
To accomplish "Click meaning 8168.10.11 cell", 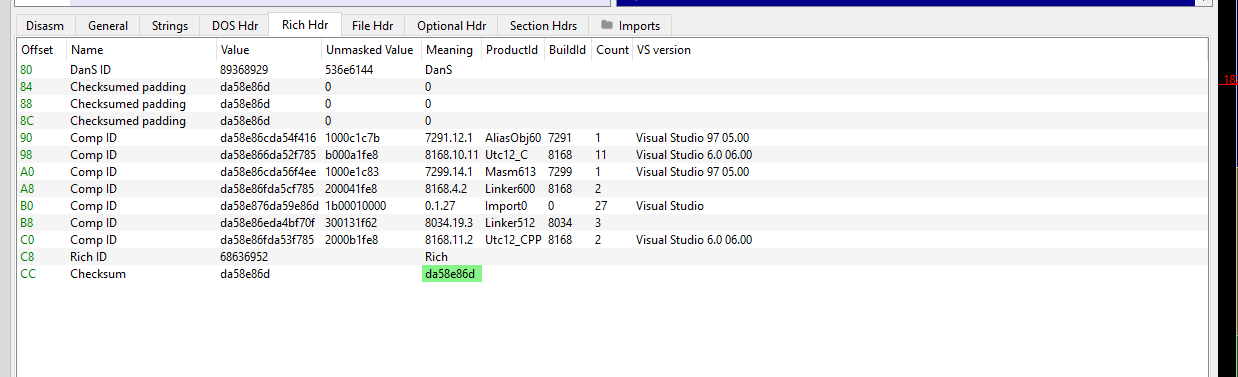I will click(451, 155).
